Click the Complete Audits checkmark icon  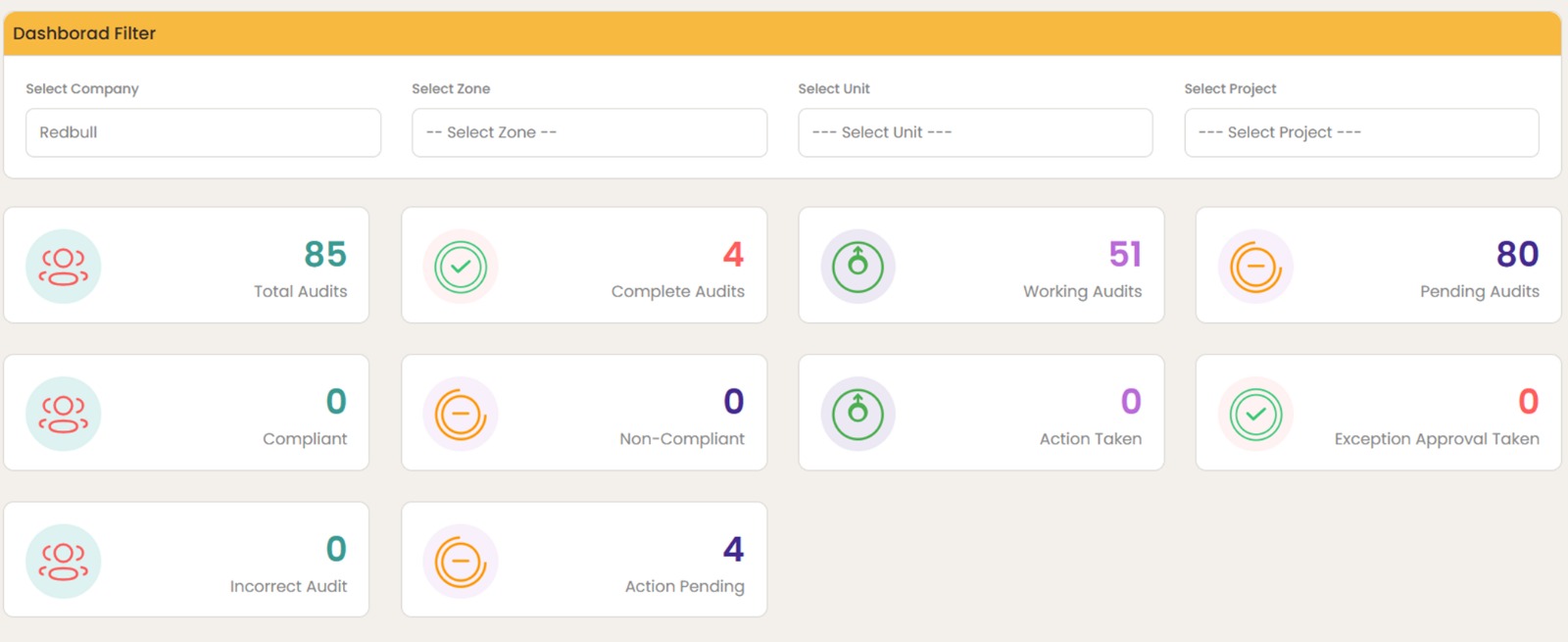point(461,267)
